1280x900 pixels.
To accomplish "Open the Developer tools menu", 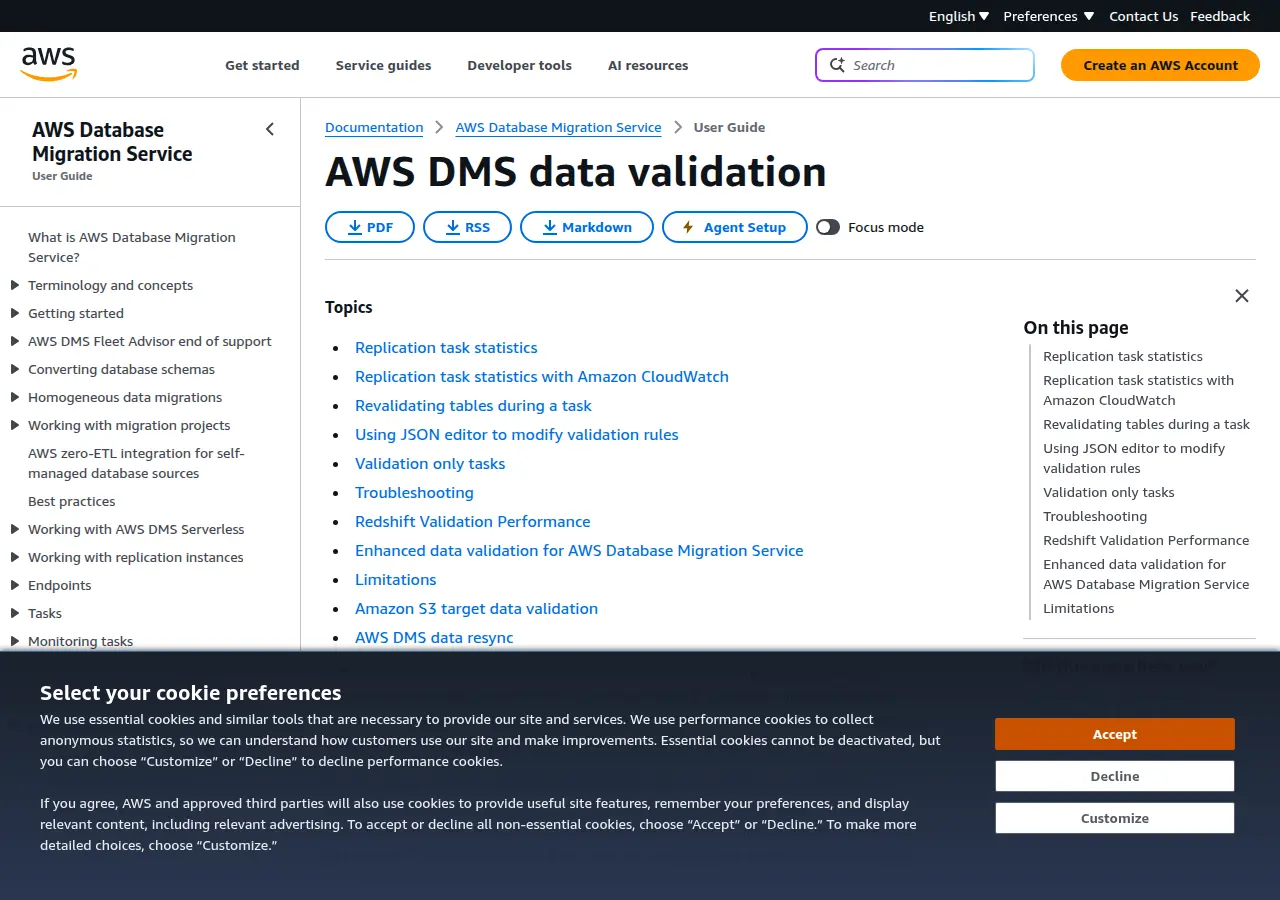I will click(x=519, y=65).
